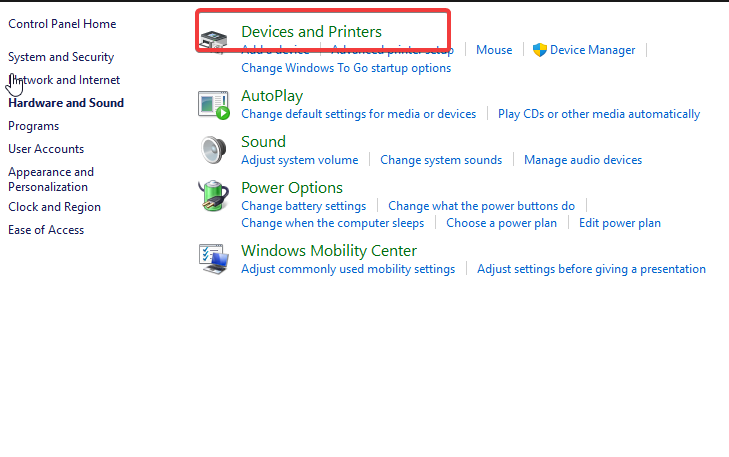
Task: Open Device Manager link
Action: [592, 50]
